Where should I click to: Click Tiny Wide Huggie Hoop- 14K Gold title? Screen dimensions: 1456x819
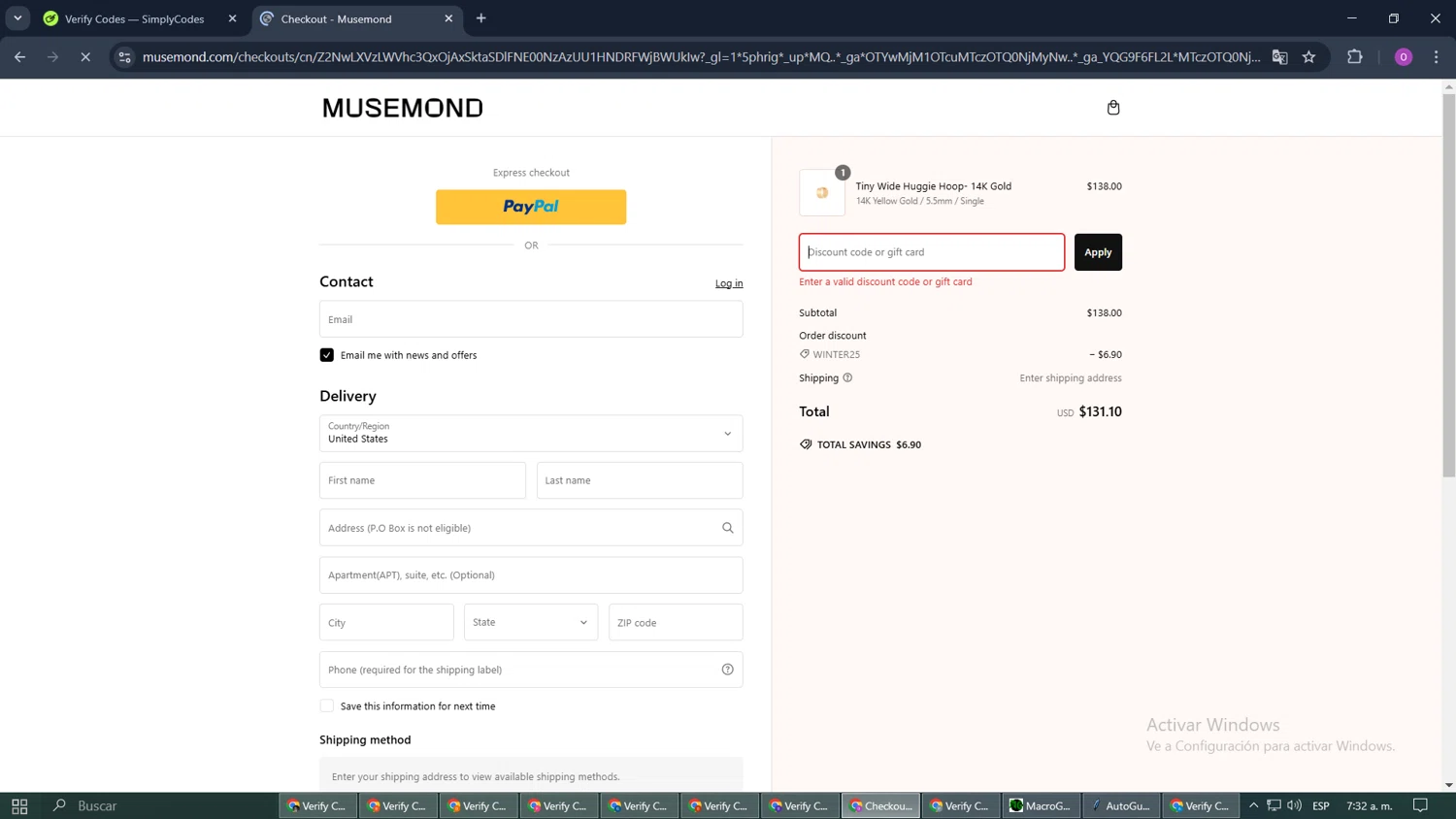pos(934,186)
